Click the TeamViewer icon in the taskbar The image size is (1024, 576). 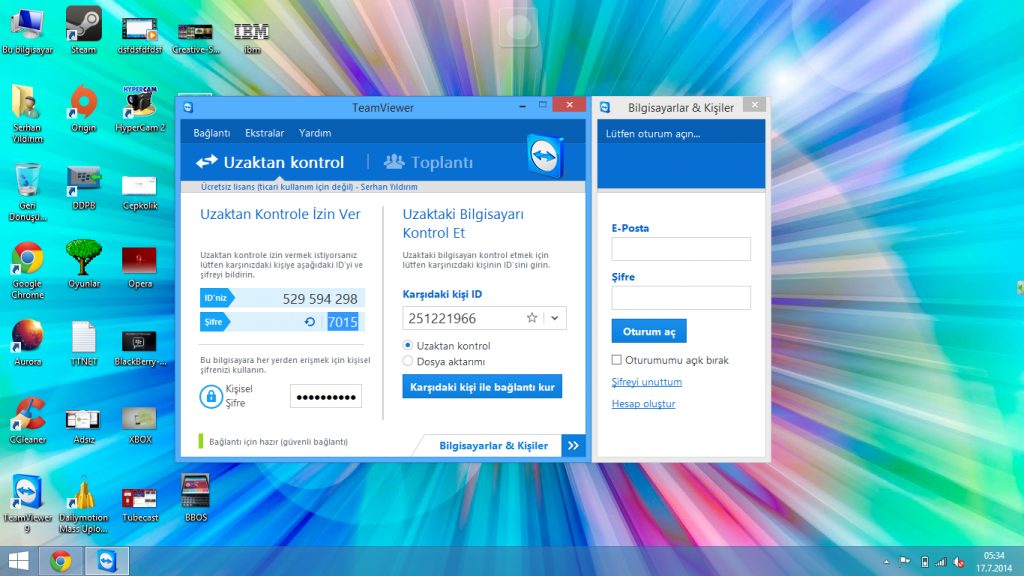click(105, 561)
